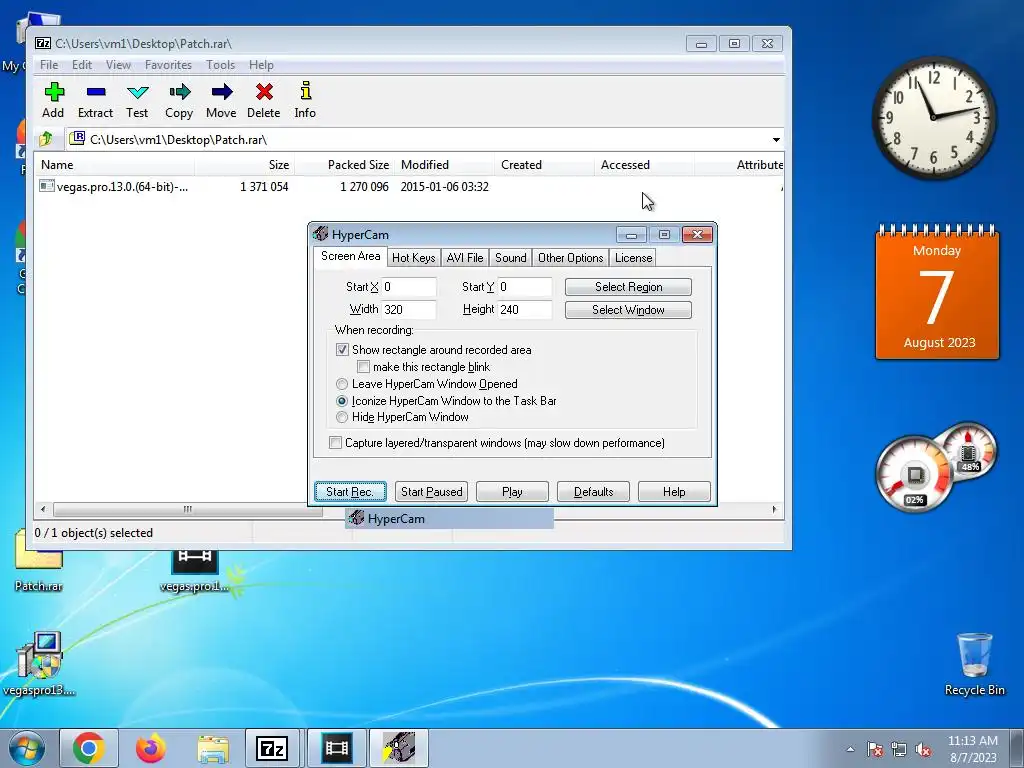Open the Windows Start menu
This screenshot has height=768, width=1024.
[x=27, y=748]
